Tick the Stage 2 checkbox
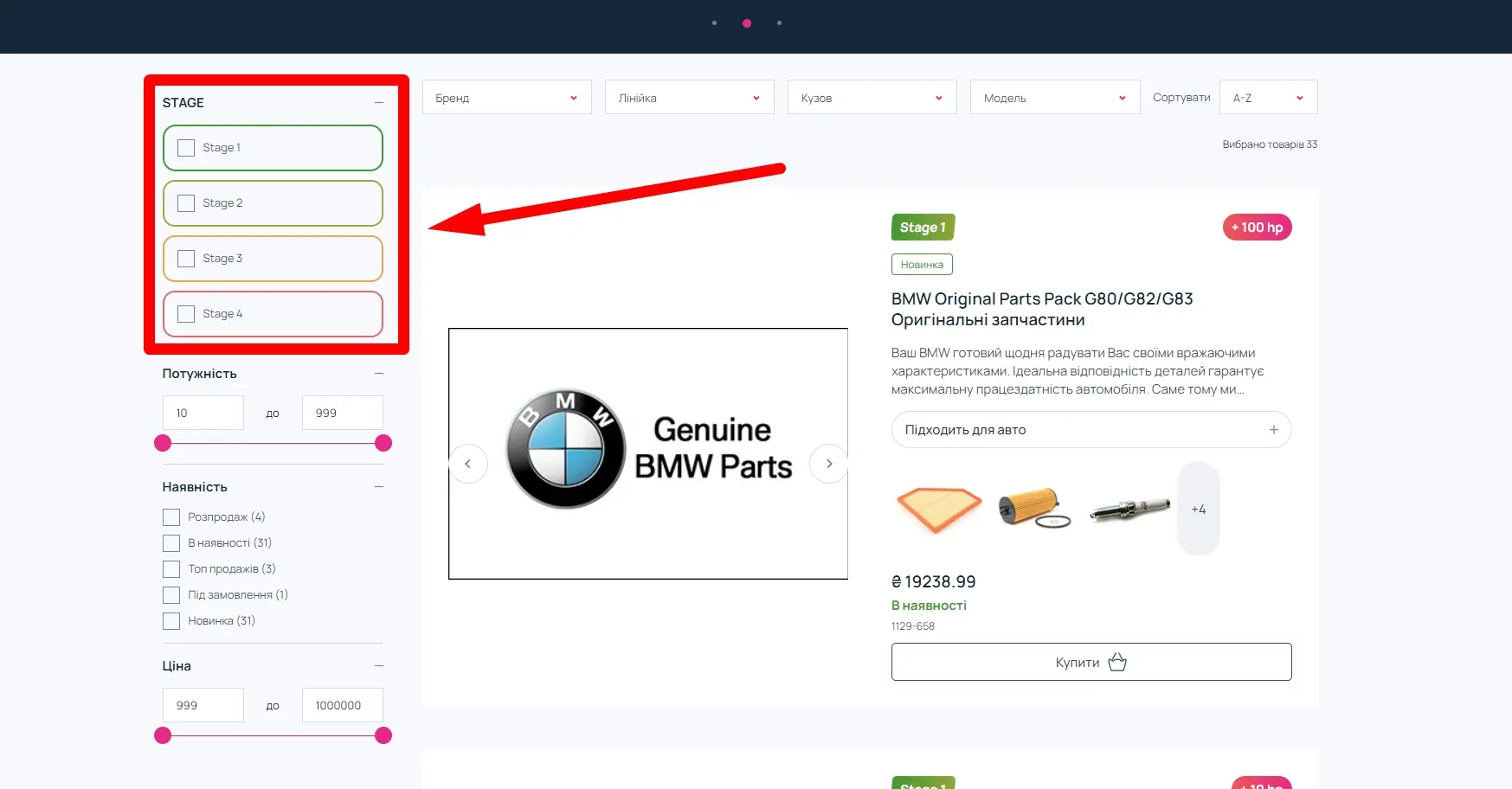This screenshot has height=789, width=1512. [x=186, y=203]
